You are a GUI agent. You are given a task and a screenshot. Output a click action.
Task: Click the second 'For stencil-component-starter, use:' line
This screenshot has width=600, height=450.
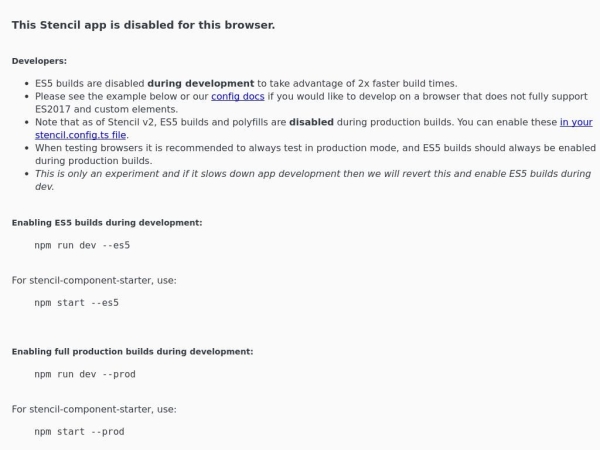click(x=94, y=409)
